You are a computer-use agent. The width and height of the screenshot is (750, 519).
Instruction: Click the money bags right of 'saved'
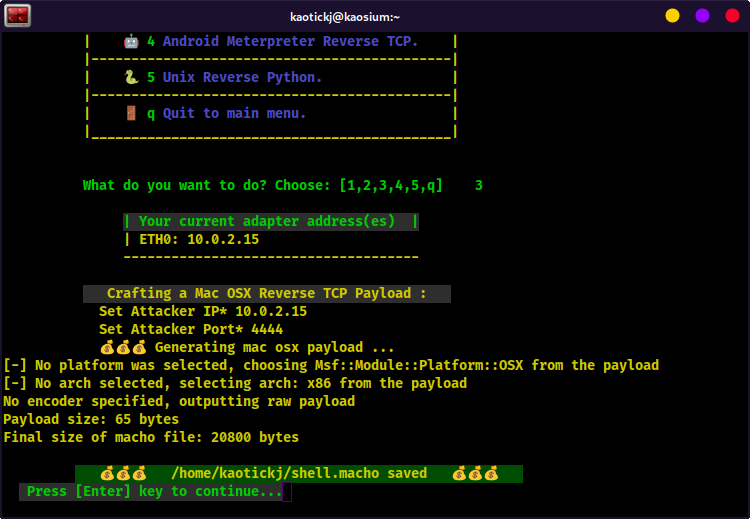475,474
